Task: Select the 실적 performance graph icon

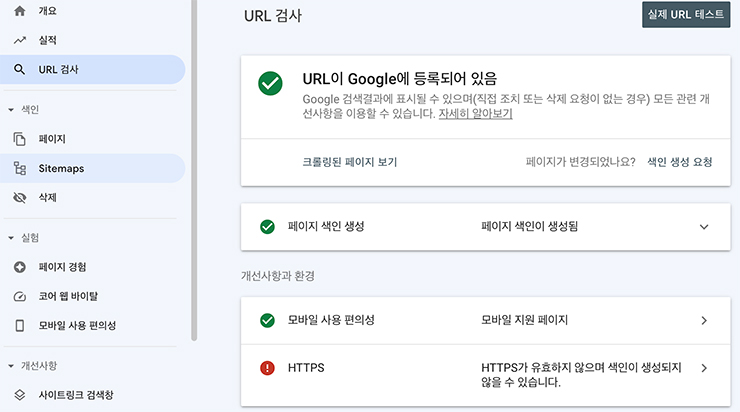Action: tap(19, 40)
